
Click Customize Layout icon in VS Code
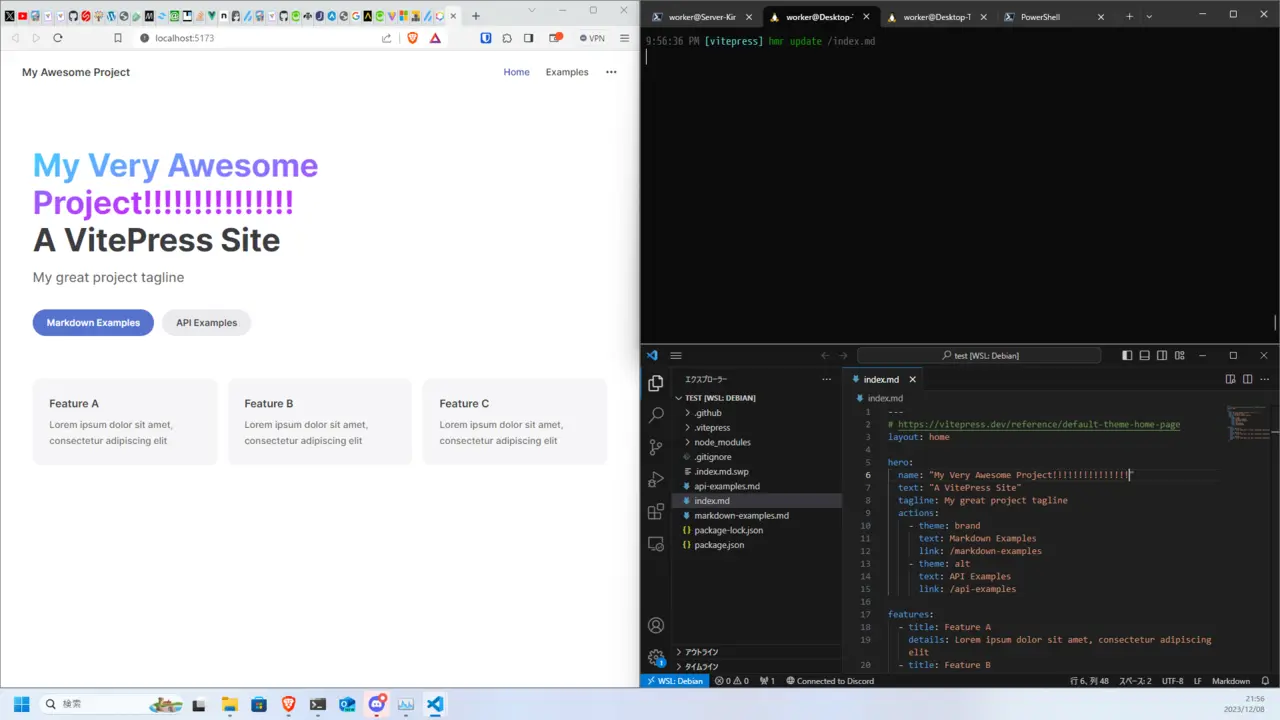[1180, 355]
